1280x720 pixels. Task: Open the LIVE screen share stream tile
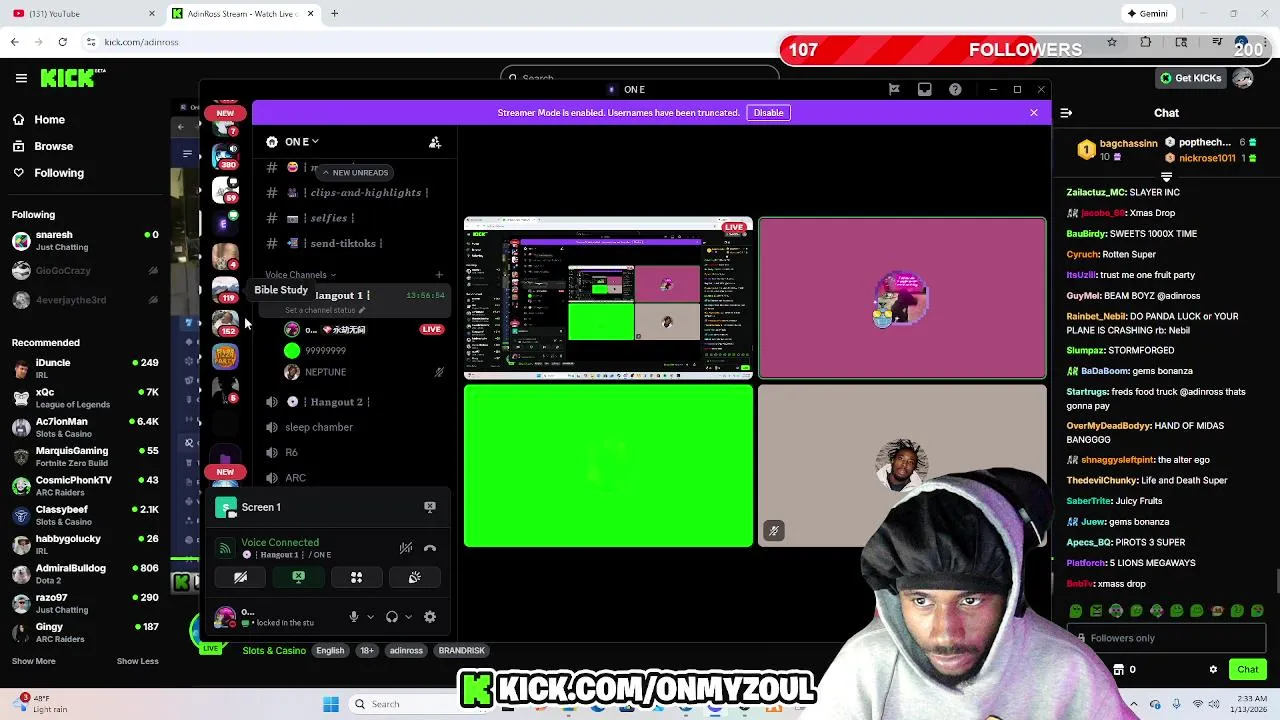[608, 298]
